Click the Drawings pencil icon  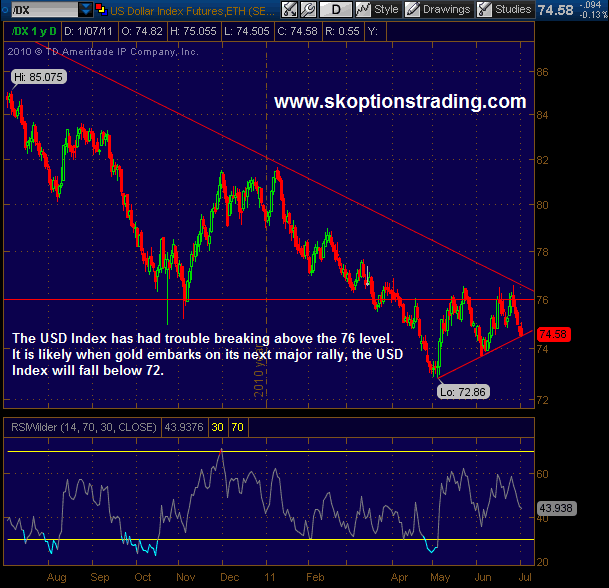tap(412, 10)
